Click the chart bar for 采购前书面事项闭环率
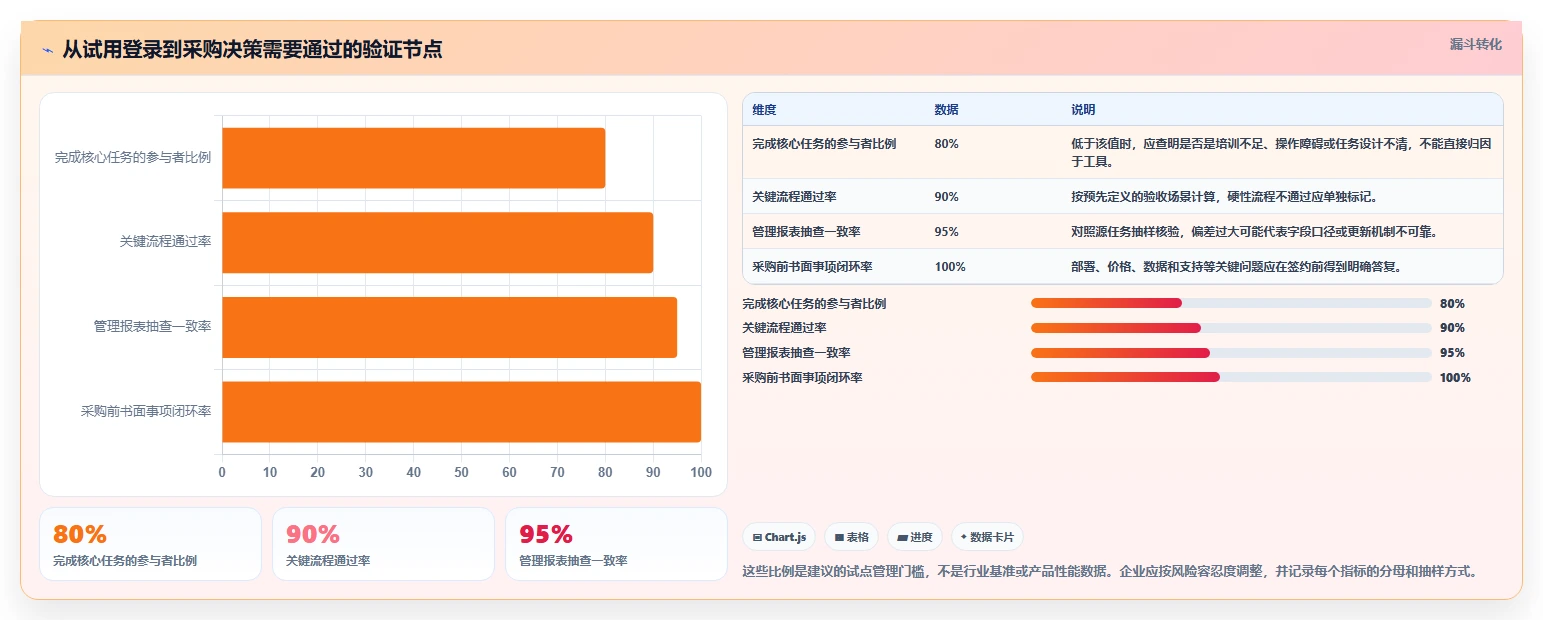Viewport: 1543px width, 620px height. (461, 412)
